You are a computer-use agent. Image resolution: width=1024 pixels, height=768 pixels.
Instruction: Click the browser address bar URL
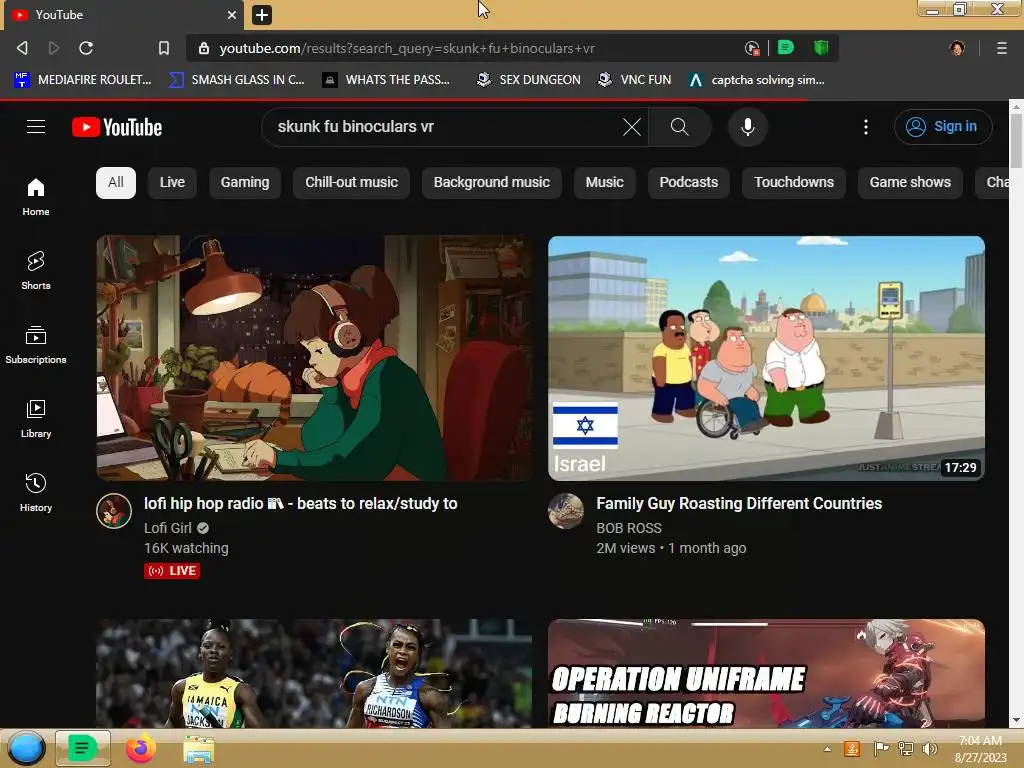click(x=407, y=48)
